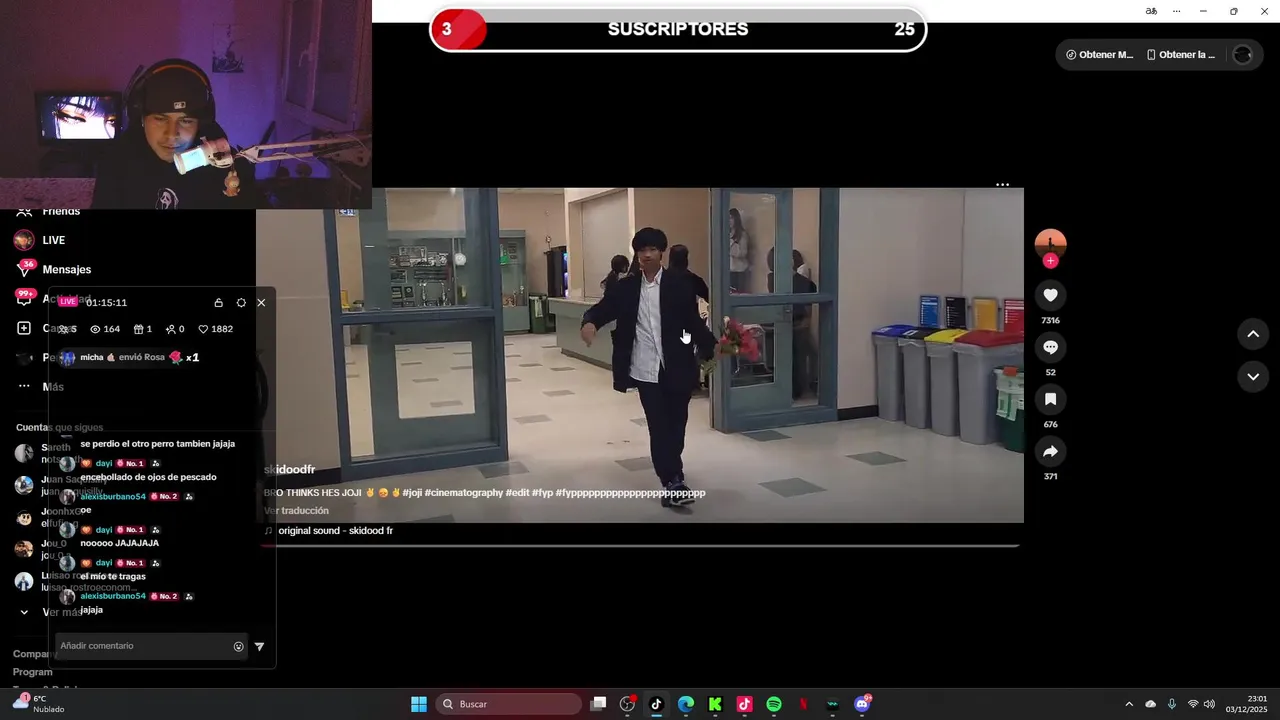Seek on the video progress bar
The height and width of the screenshot is (720, 1280).
(640, 546)
